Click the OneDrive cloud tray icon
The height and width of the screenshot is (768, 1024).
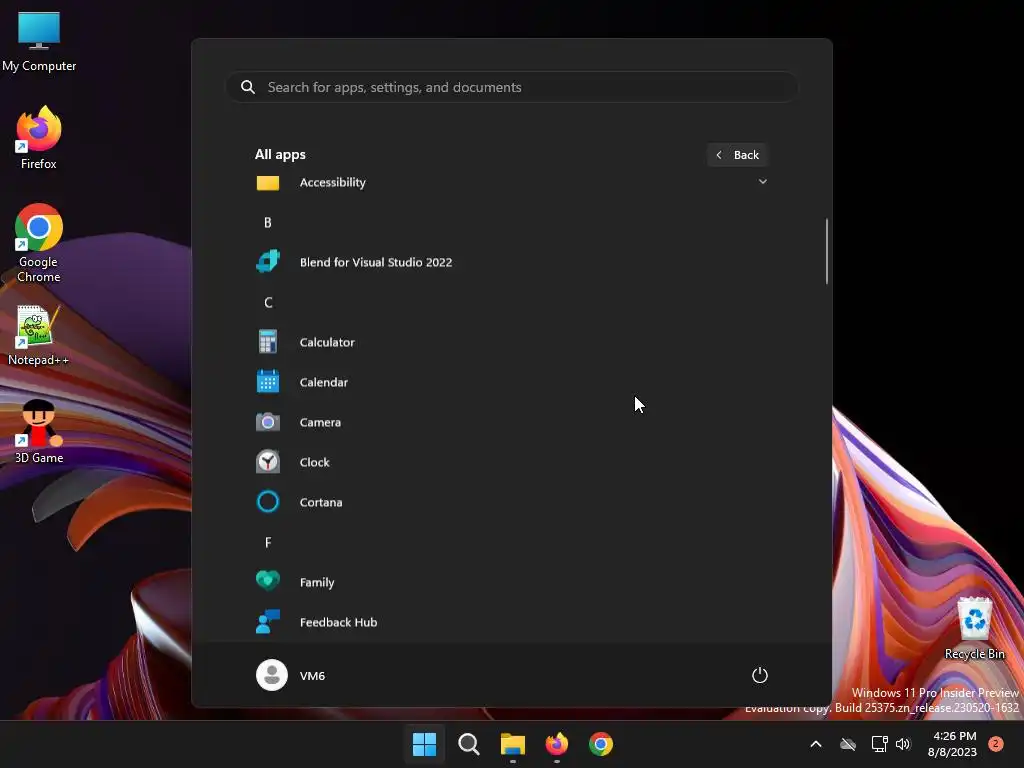848,744
